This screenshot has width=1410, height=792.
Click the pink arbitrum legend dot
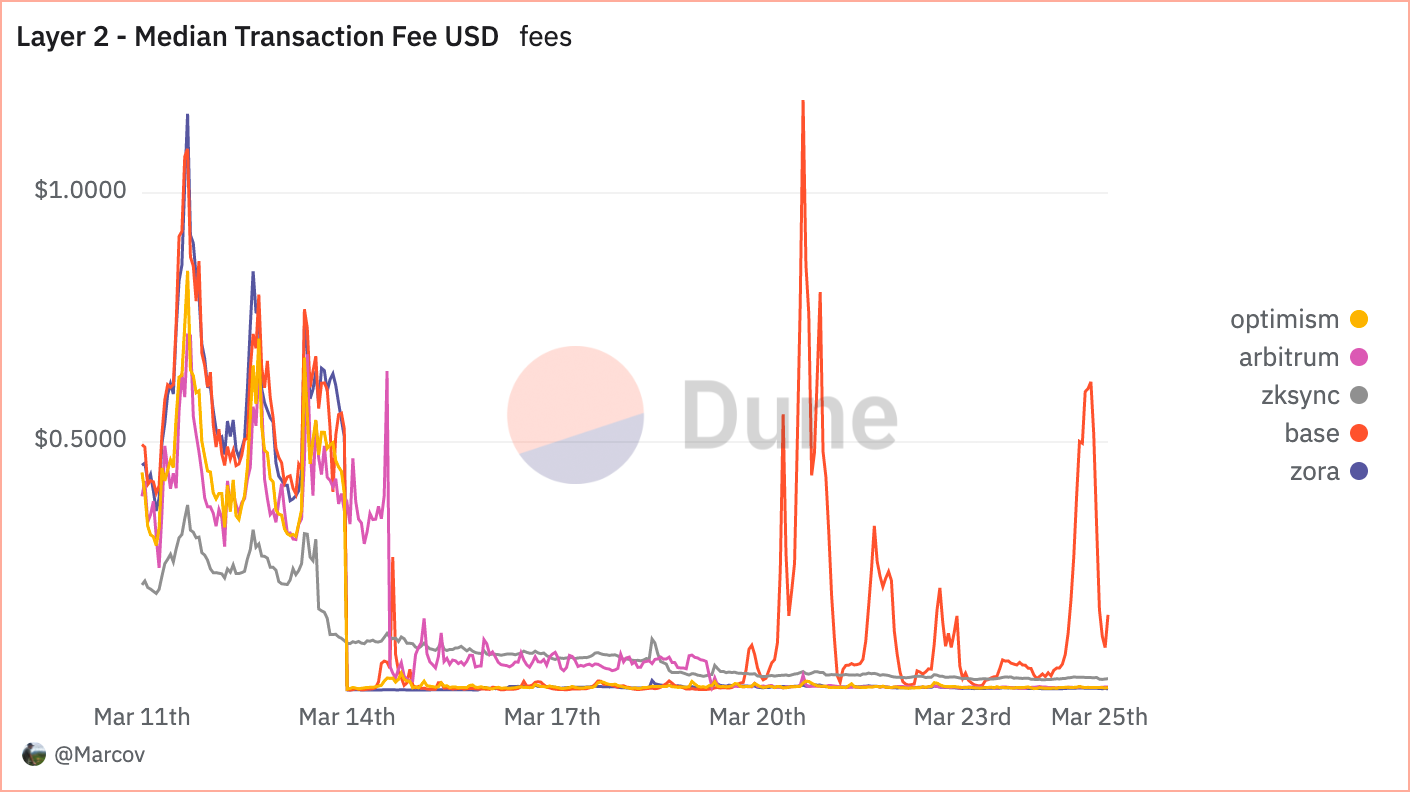pyautogui.click(x=1358, y=357)
